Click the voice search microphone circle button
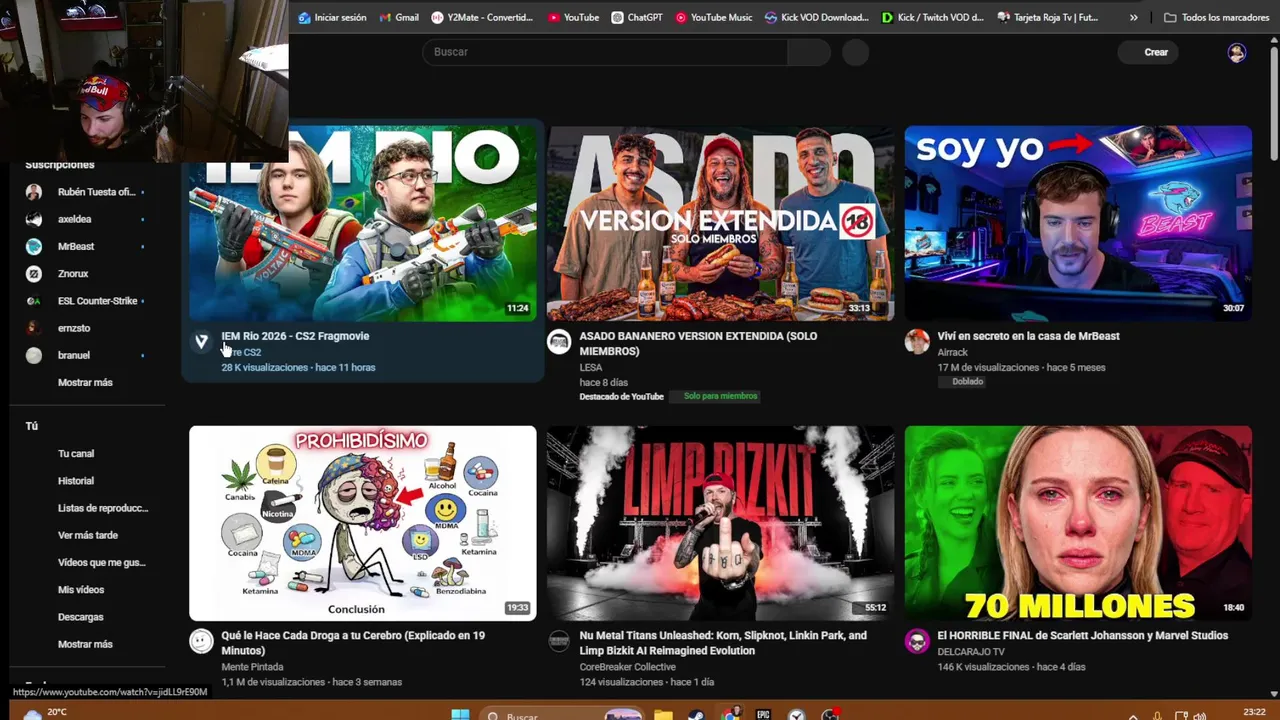This screenshot has height=720, width=1280. [x=856, y=52]
